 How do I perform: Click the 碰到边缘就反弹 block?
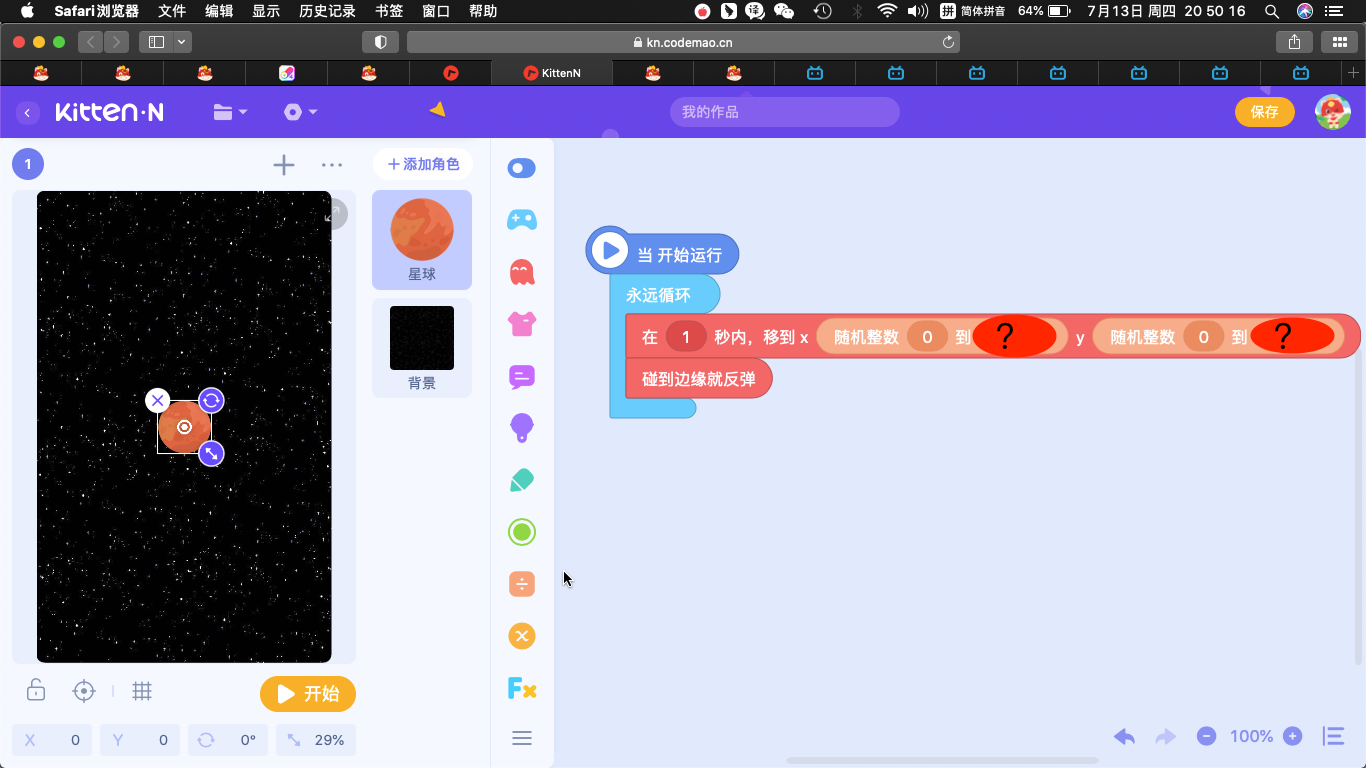[699, 379]
